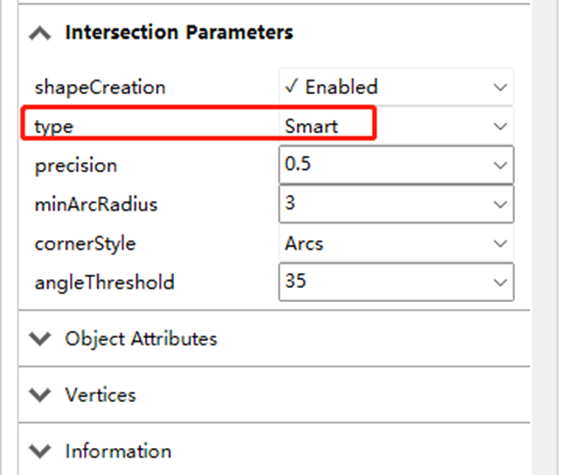Open the shapeCreation dropdown arrow
This screenshot has width=563, height=475.
(x=500, y=87)
